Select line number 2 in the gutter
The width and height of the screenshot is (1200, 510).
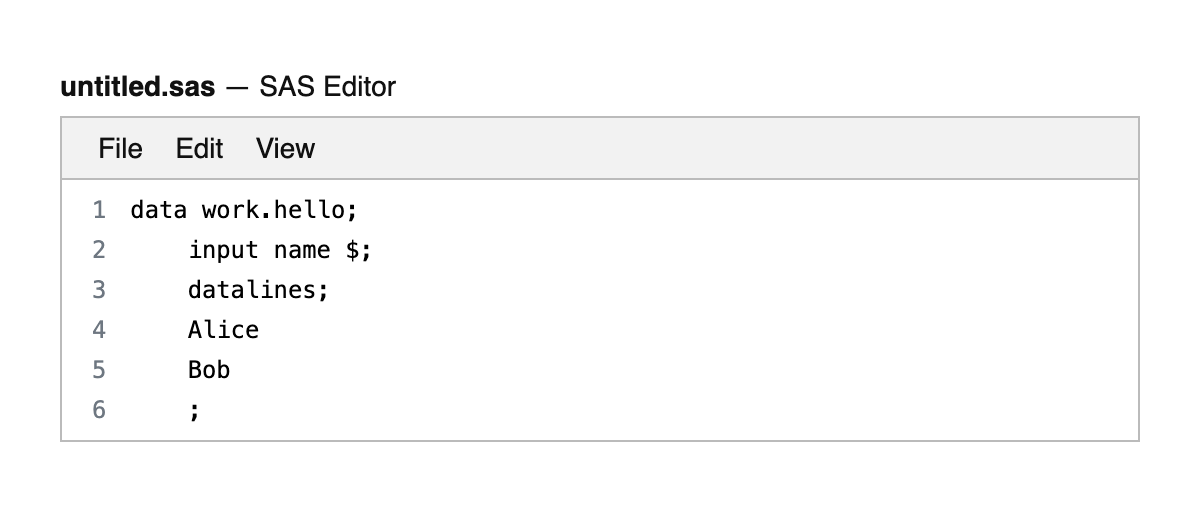click(98, 250)
